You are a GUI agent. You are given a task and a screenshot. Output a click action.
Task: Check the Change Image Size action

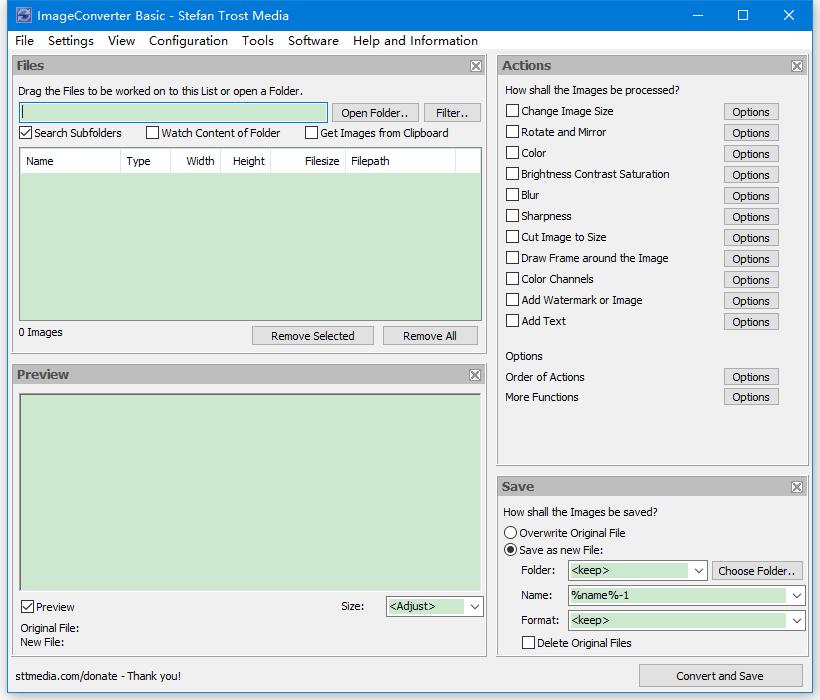[512, 111]
